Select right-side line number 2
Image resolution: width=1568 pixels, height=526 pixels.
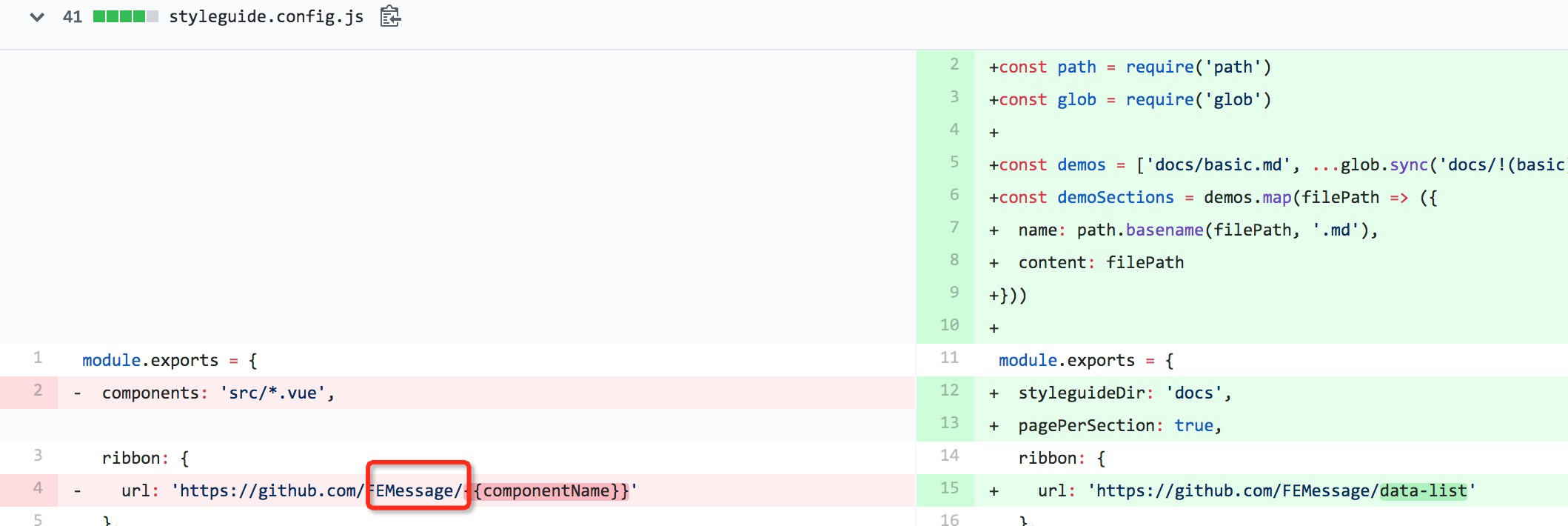coord(954,64)
